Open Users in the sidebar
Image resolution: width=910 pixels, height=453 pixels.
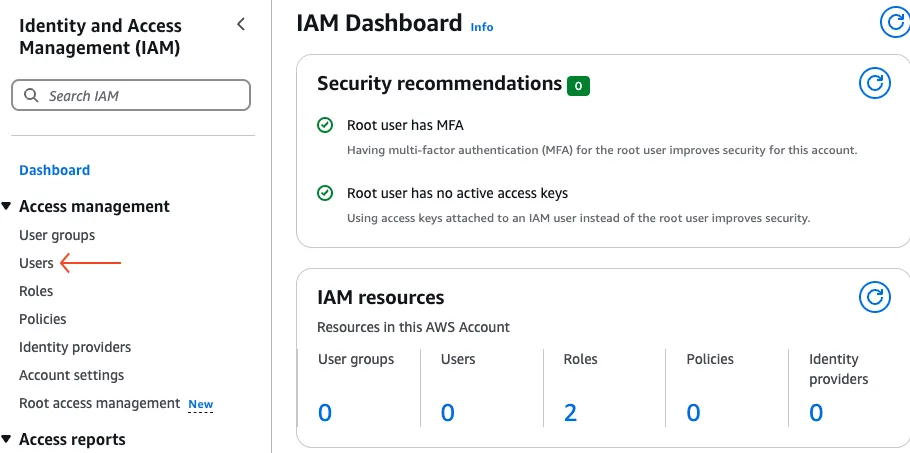click(x=36, y=263)
